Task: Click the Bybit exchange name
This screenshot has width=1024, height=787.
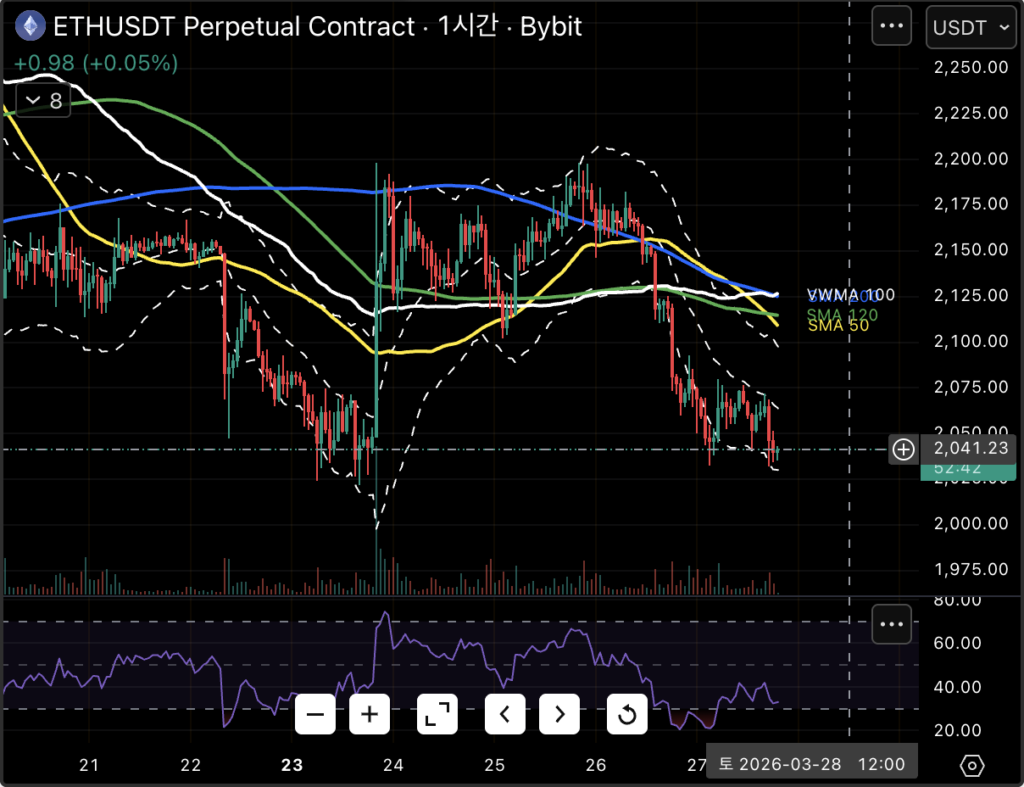Action: (x=551, y=26)
